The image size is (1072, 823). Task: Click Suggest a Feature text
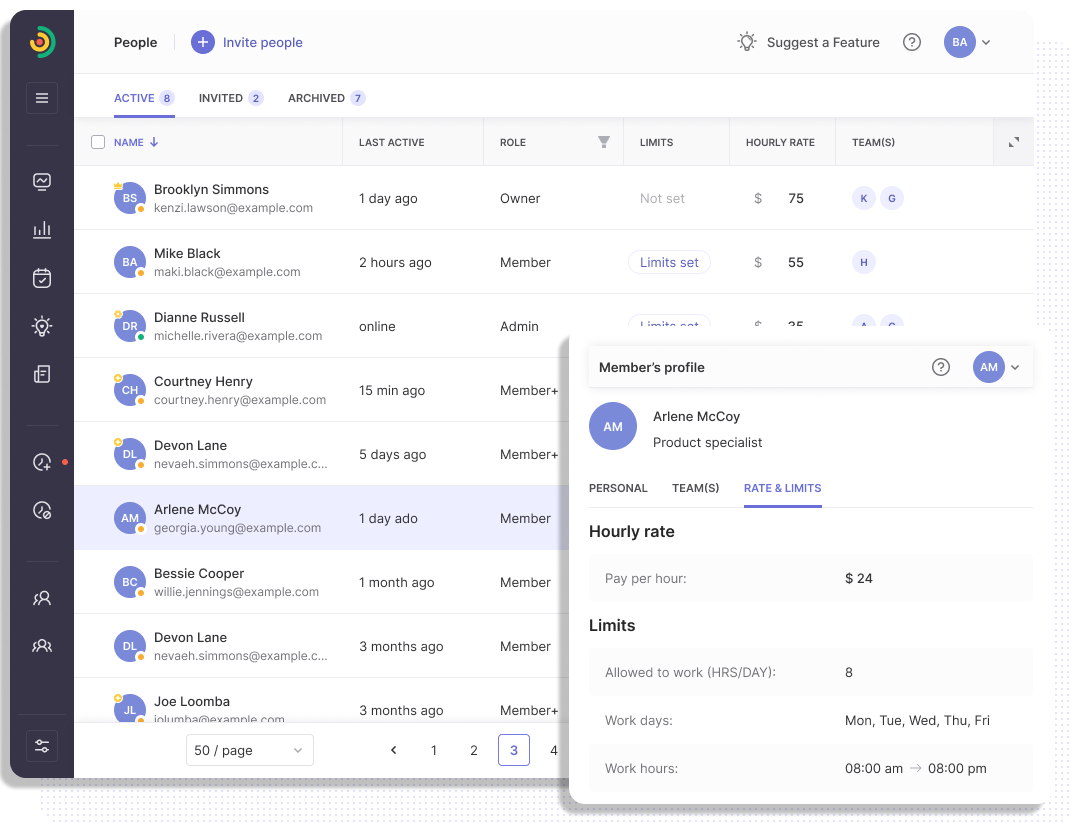[x=823, y=42]
